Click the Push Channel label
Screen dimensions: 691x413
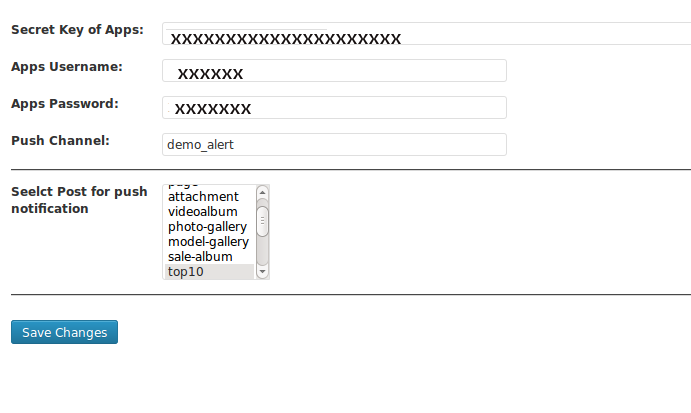click(60, 141)
